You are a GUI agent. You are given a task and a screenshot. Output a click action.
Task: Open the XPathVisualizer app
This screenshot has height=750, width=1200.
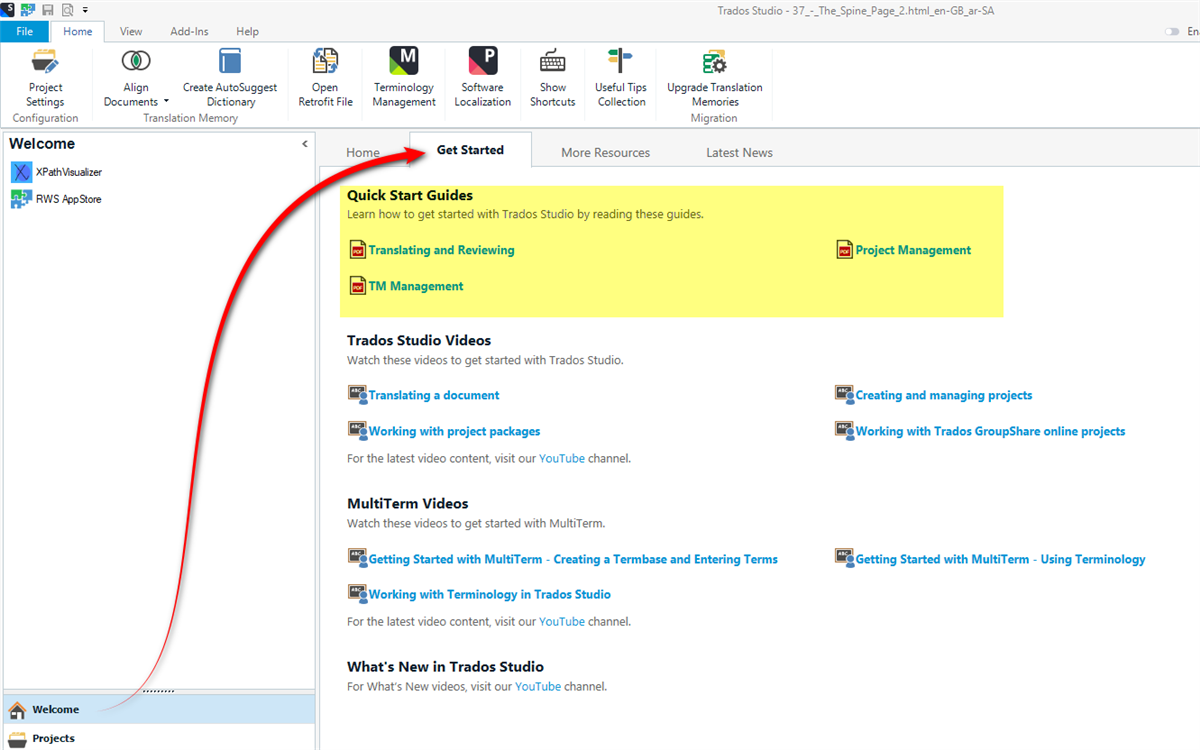coord(57,172)
